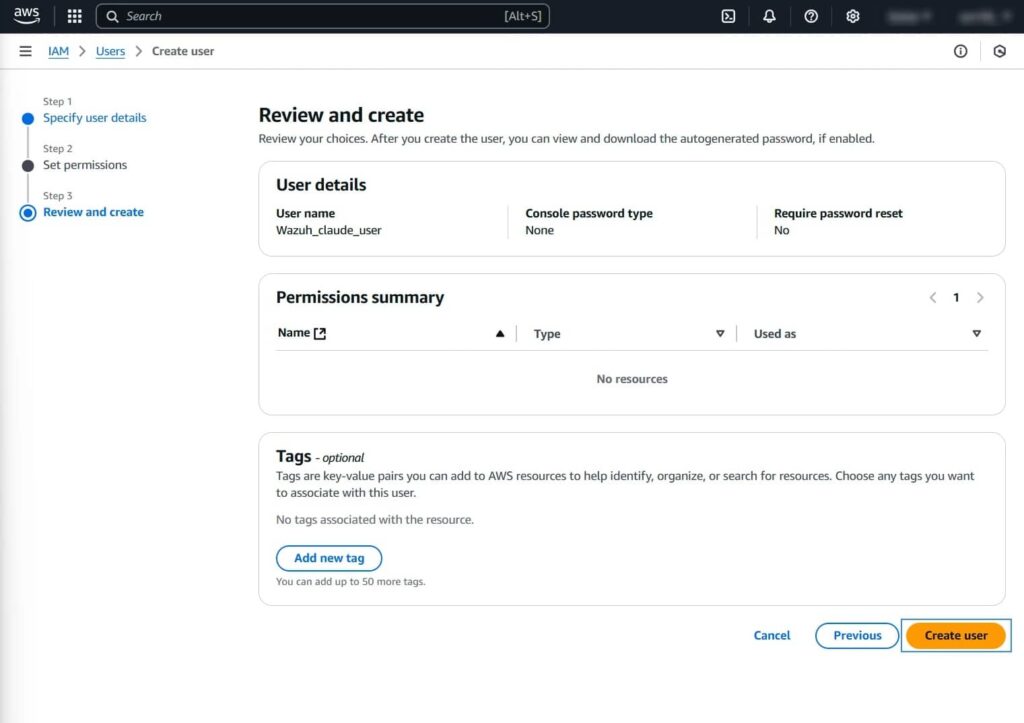Open the Used as filter dropdown

[x=976, y=333]
